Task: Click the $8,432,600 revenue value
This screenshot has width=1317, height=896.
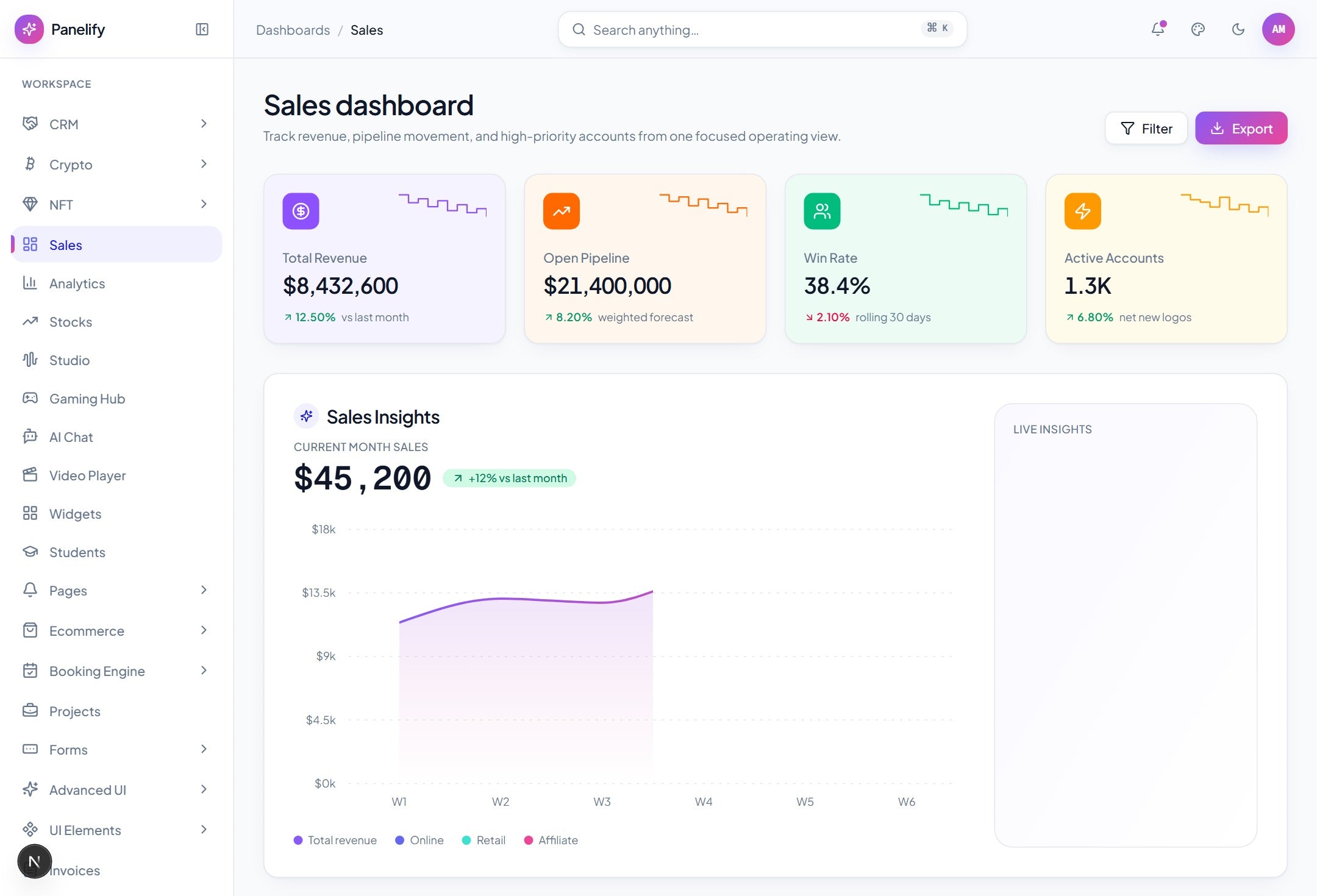Action: coord(340,286)
